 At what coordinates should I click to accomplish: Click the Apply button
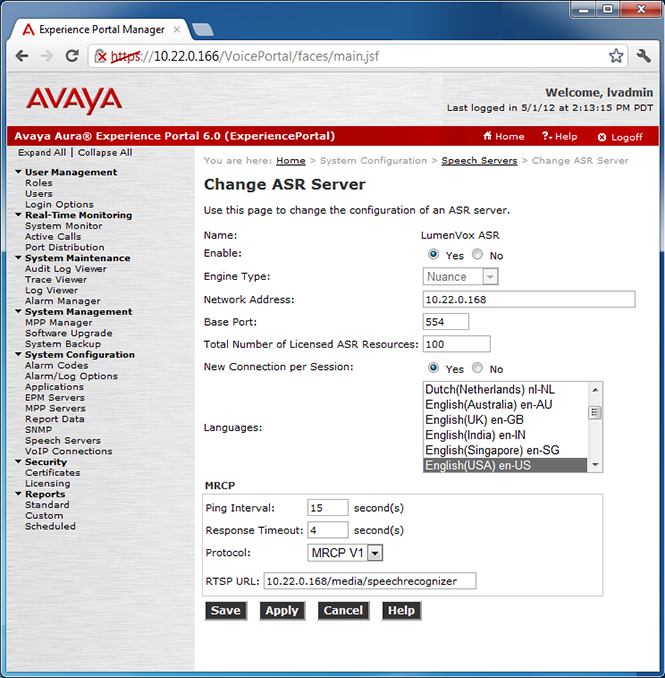[282, 611]
